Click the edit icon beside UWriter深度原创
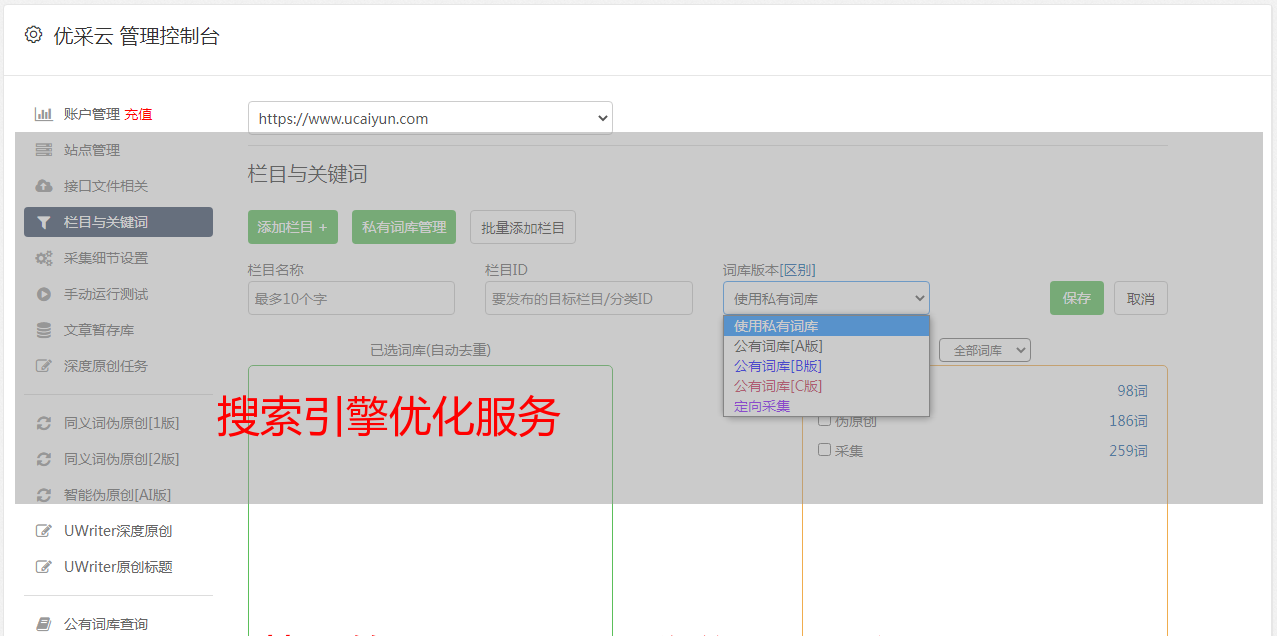Viewport: 1277px width, 636px height. pyautogui.click(x=43, y=531)
